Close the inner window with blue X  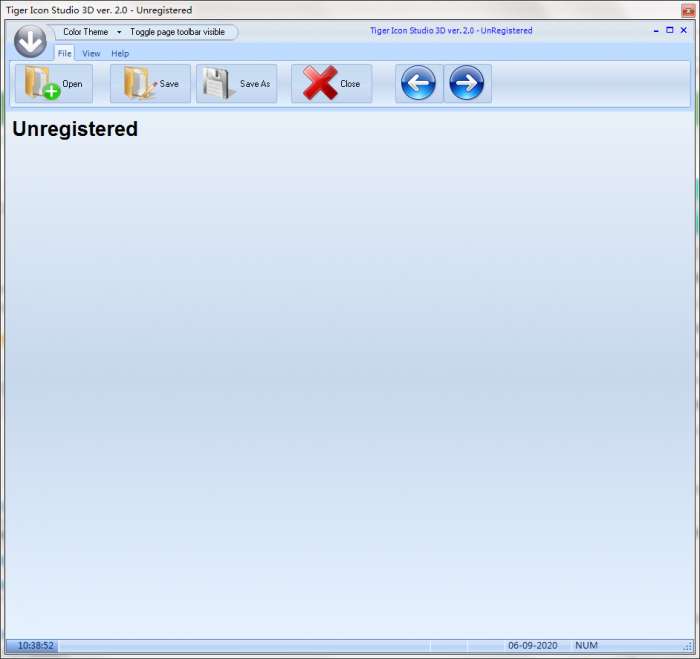683,30
